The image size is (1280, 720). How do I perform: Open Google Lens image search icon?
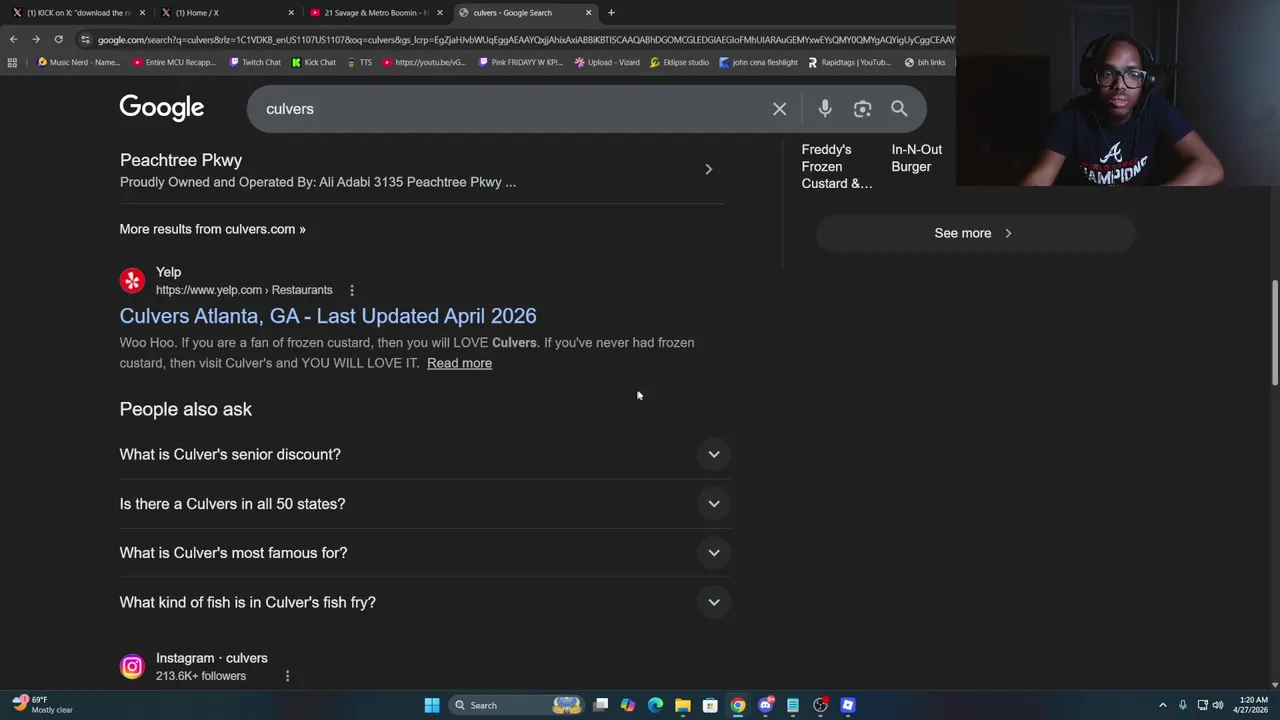point(862,109)
